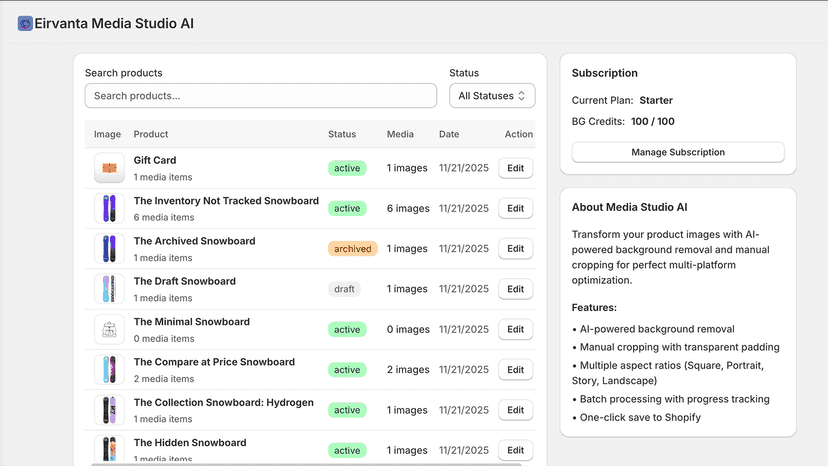This screenshot has height=466, width=828.
Task: Edit The Draft Snowboard
Action: point(515,289)
